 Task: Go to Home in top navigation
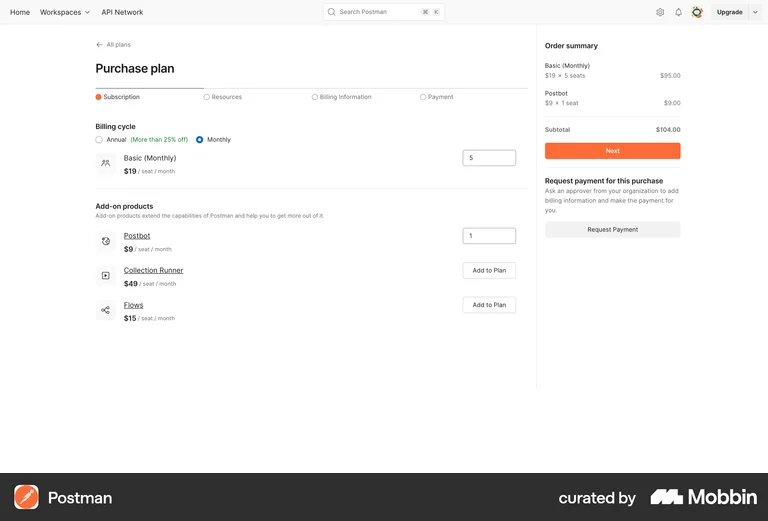click(20, 12)
